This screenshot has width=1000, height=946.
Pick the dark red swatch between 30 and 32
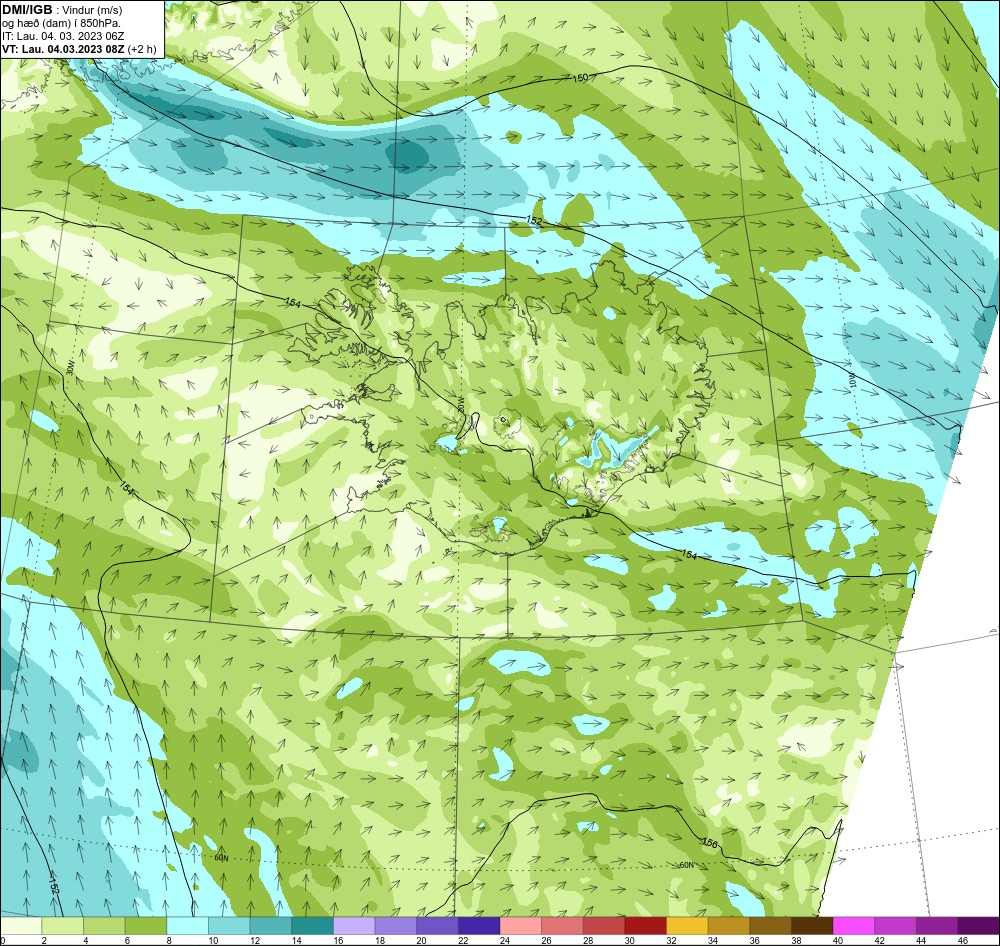(645, 926)
